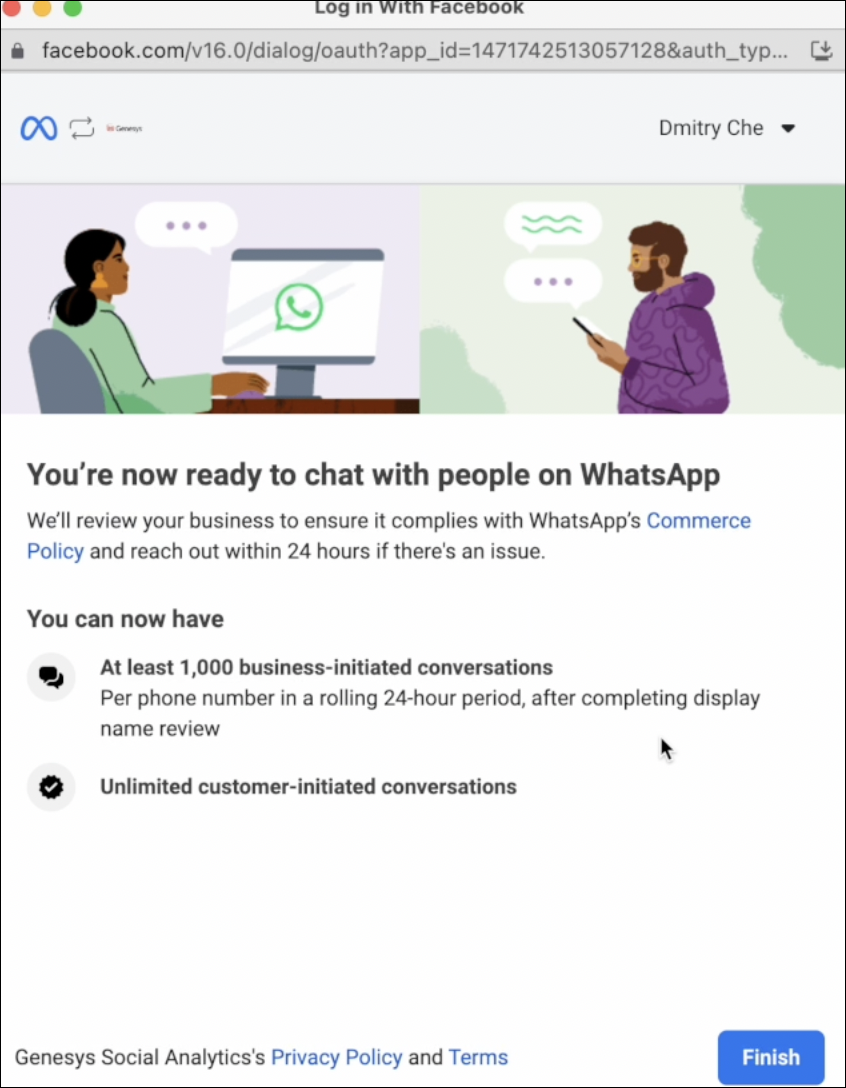Click the exchange arrows icon beside Meta logo
The width and height of the screenshot is (846, 1088).
(x=81, y=128)
